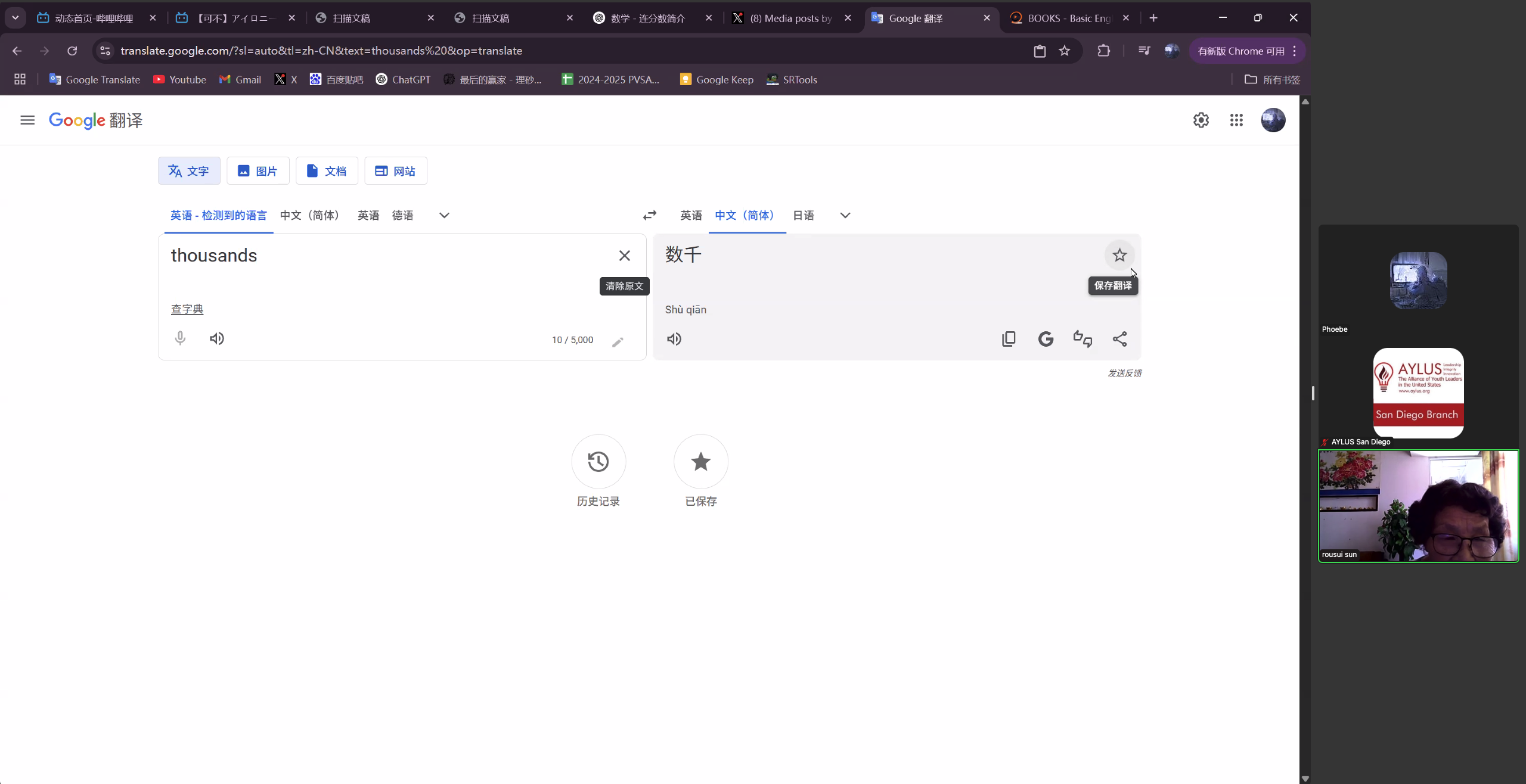Switch to 文档 document translation

click(x=327, y=171)
